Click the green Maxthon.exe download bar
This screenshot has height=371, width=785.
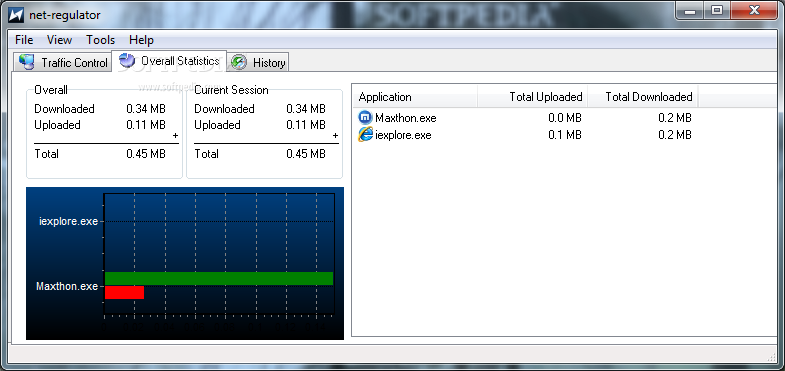[x=219, y=278]
